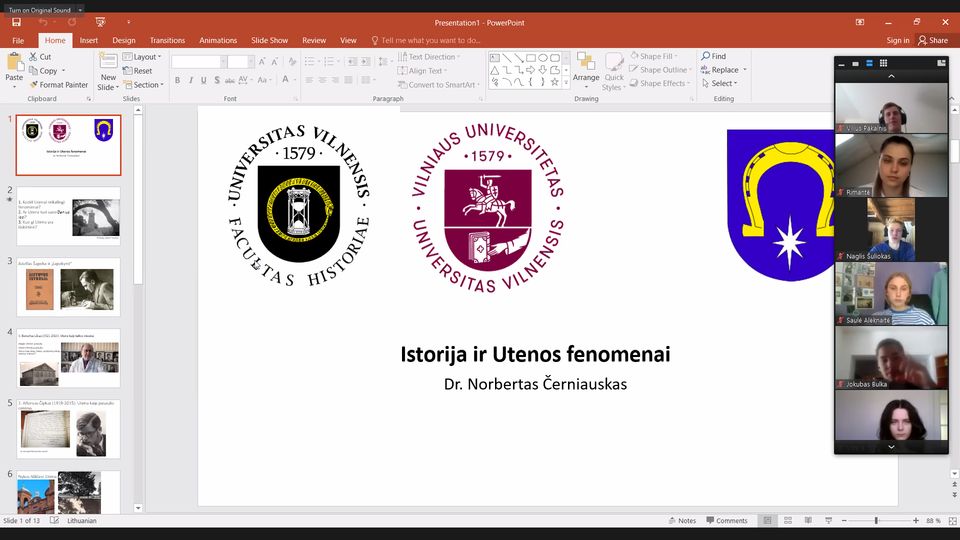Image resolution: width=960 pixels, height=540 pixels.
Task: Open the File menu
Action: [x=18, y=40]
